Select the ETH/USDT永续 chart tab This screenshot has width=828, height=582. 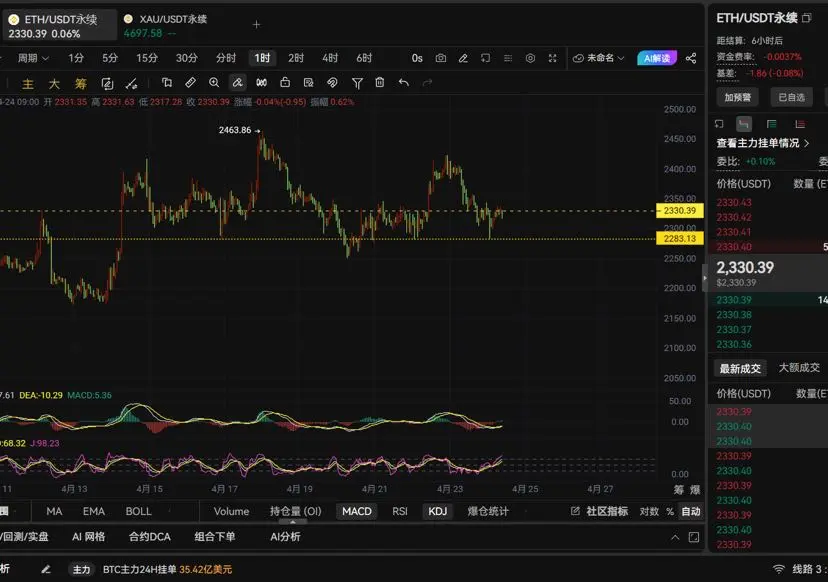click(60, 25)
